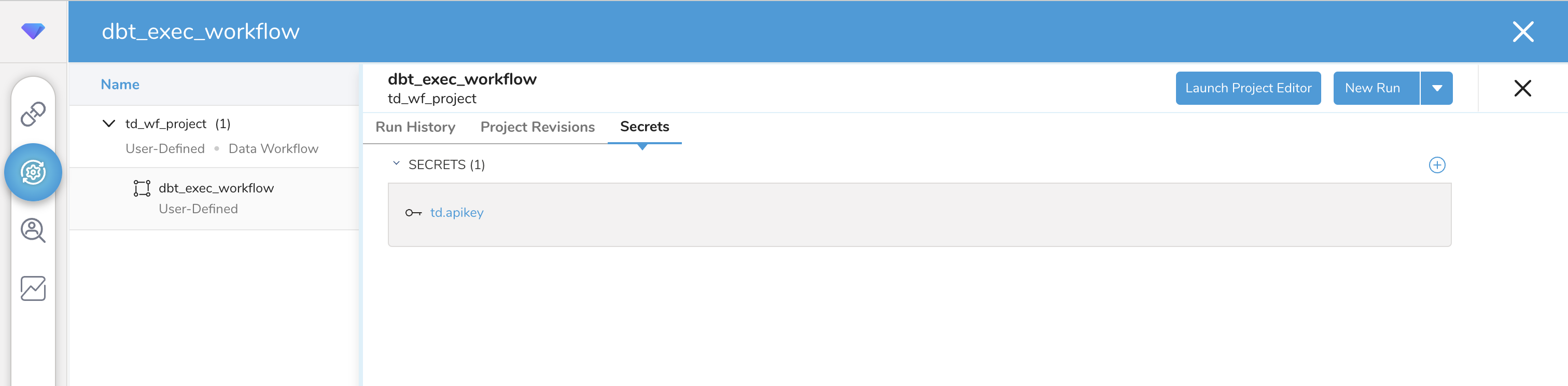Viewport: 1568px width, 386px height.
Task: Open the audience search profile icon
Action: (x=33, y=231)
